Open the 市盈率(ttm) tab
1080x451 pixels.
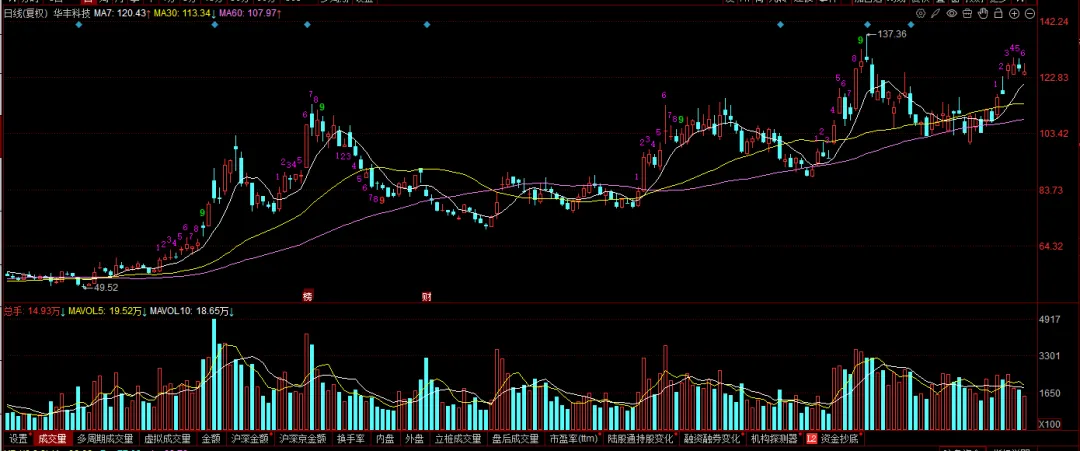[x=573, y=439]
